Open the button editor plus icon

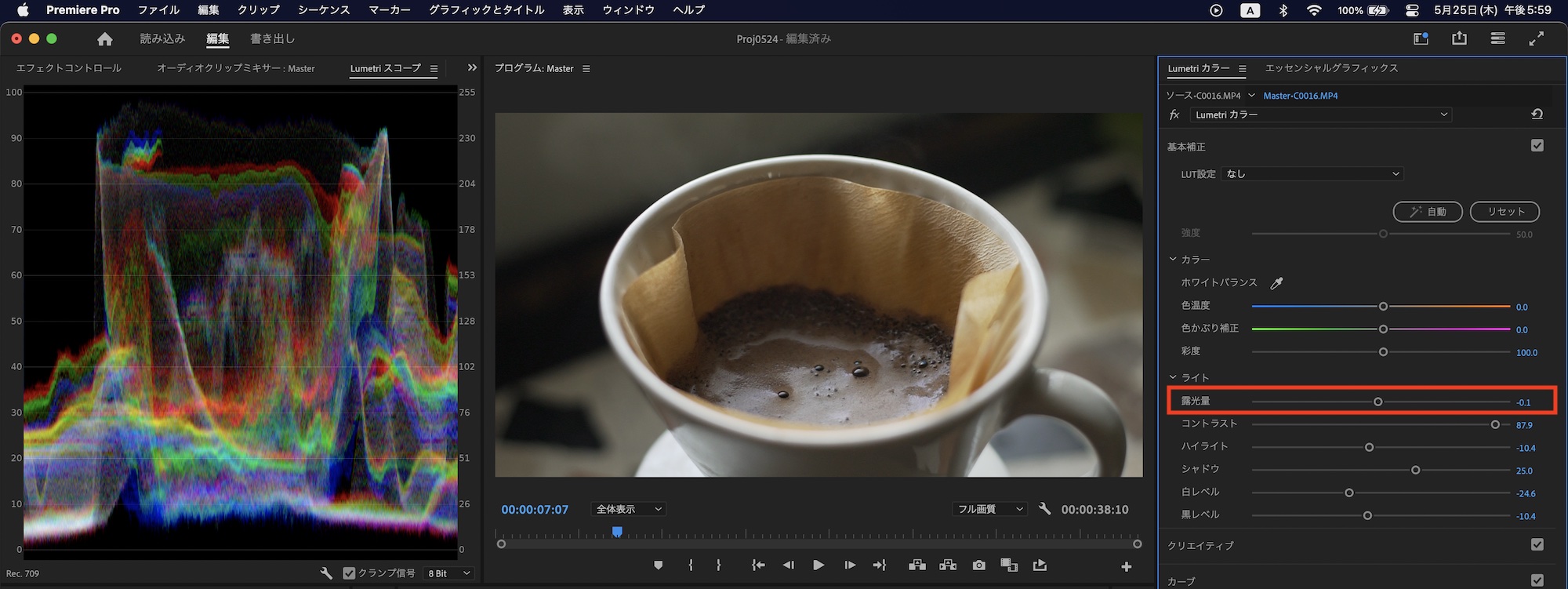click(x=1126, y=566)
